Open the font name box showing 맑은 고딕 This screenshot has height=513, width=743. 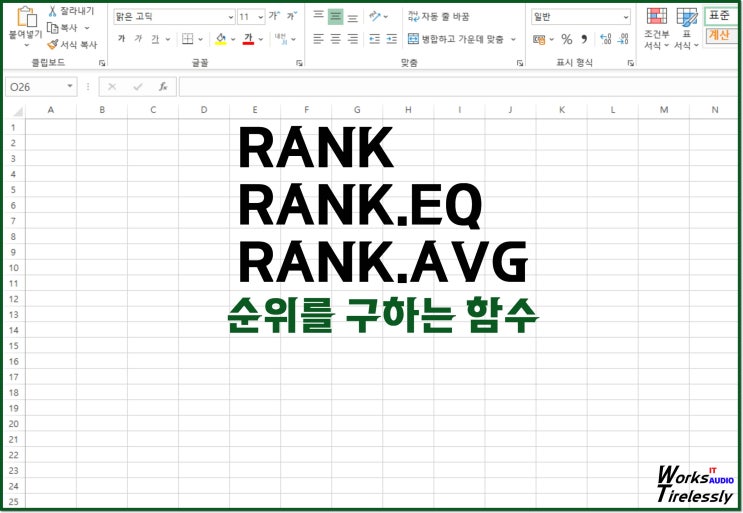tap(174, 17)
